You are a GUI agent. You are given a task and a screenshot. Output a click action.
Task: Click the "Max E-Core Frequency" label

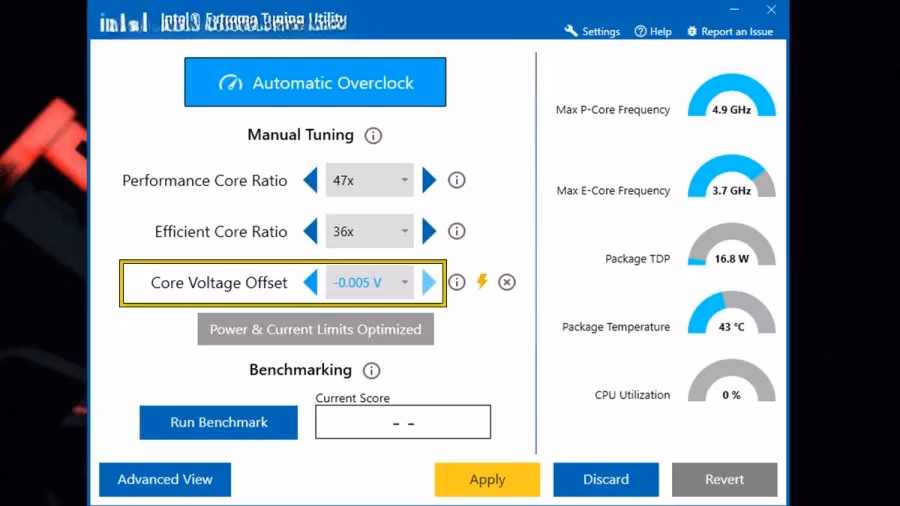(x=613, y=190)
